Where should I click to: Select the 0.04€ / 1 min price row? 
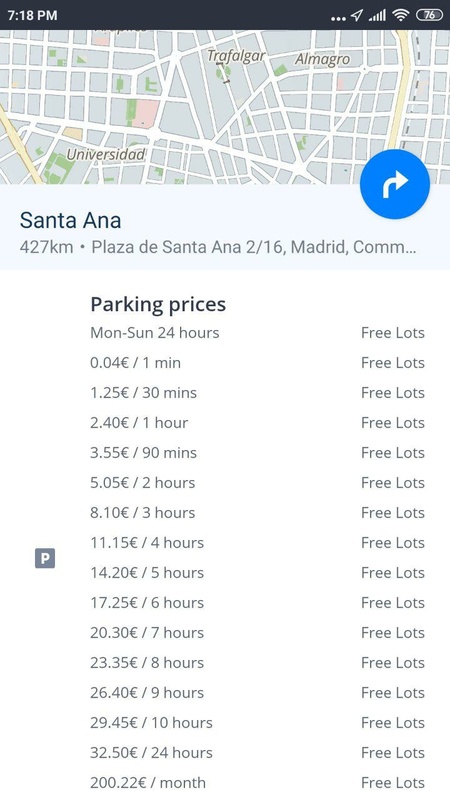click(x=257, y=363)
